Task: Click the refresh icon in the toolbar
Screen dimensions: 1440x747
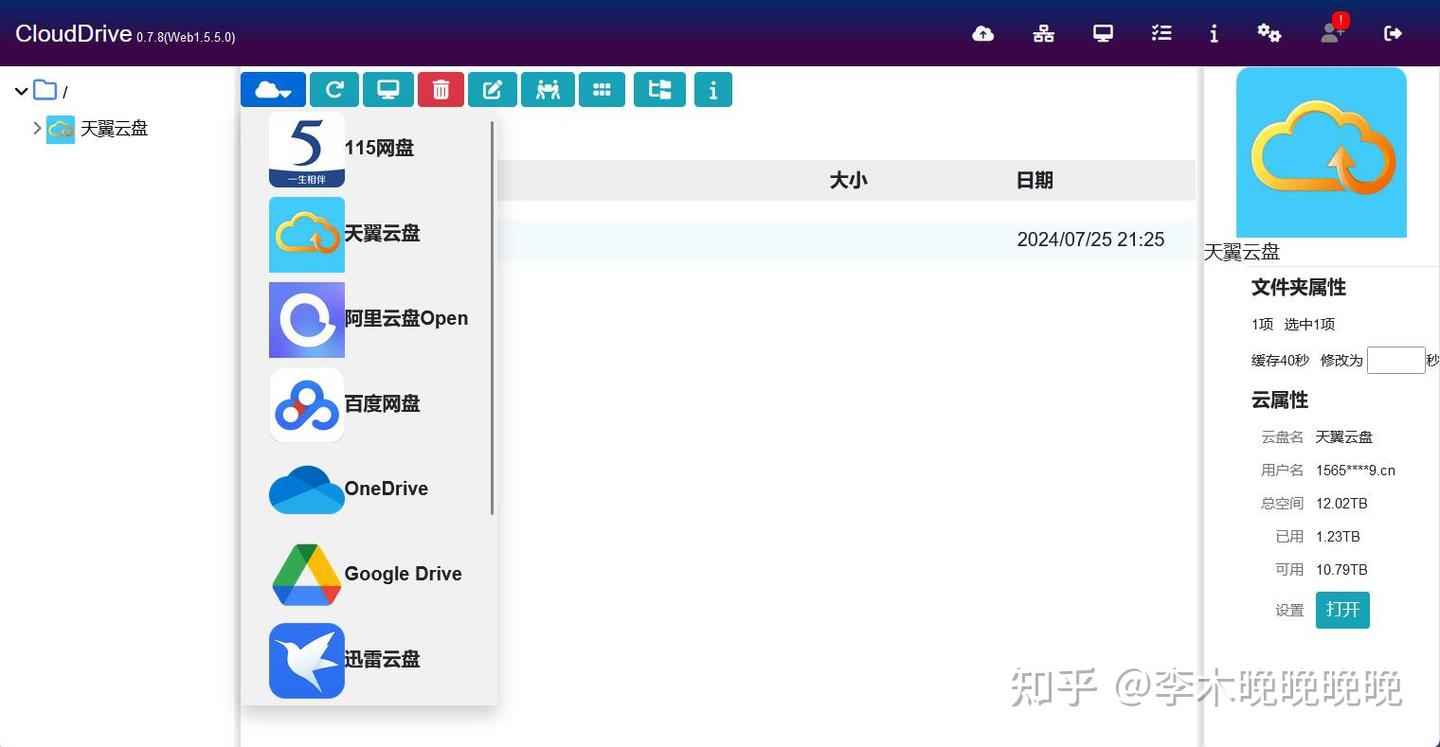Action: [334, 89]
